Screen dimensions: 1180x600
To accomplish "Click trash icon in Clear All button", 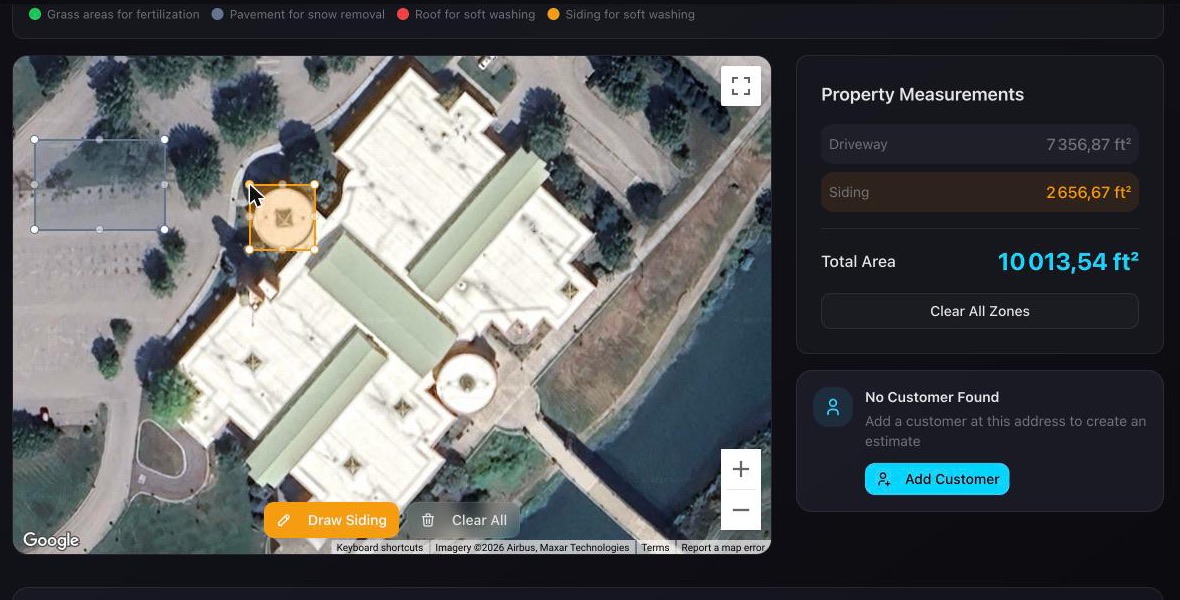I will pyautogui.click(x=427, y=520).
